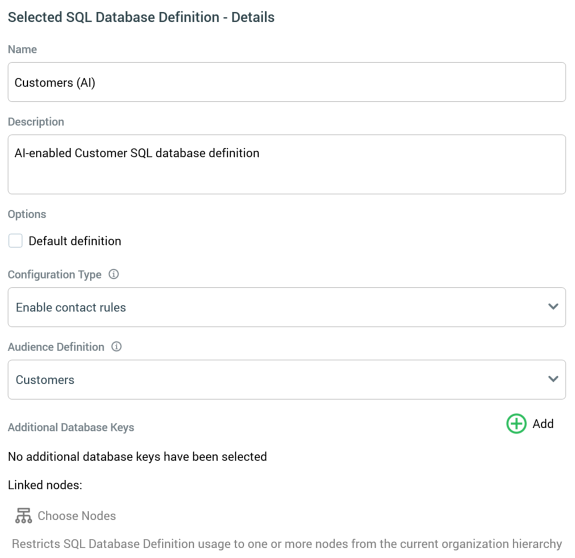This screenshot has height=558, width=575.
Task: Click the Configuration Type info icon
Action: (114, 274)
